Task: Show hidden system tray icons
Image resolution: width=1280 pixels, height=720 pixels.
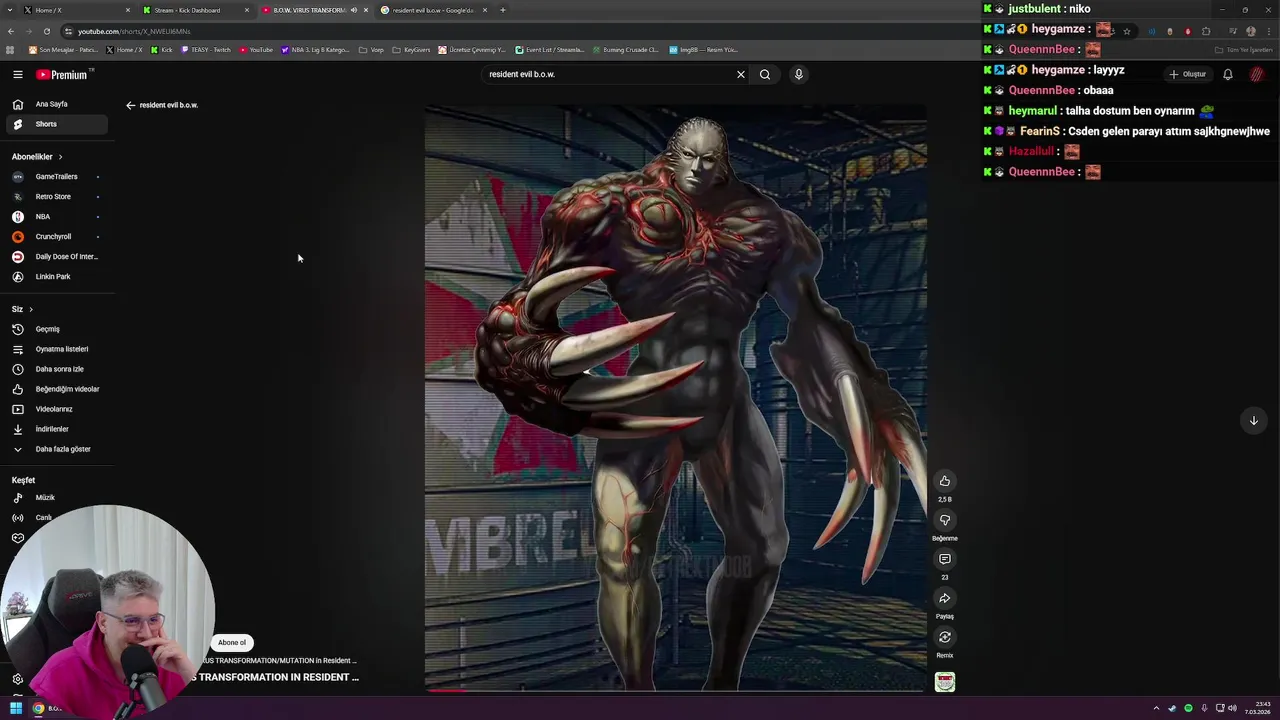Action: point(1156,708)
